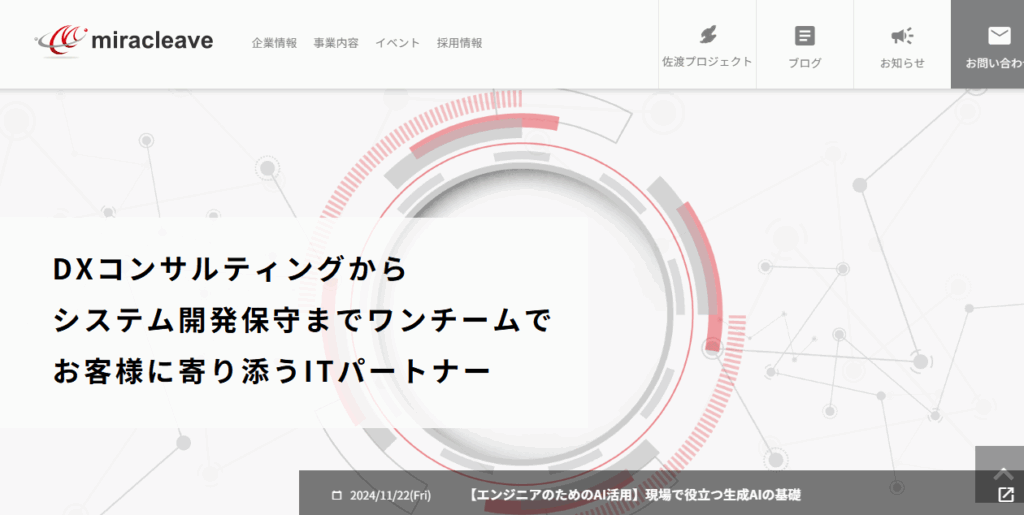Click the headline line DXコンサルティングから
Image resolution: width=1024 pixels, height=515 pixels.
pos(230,270)
